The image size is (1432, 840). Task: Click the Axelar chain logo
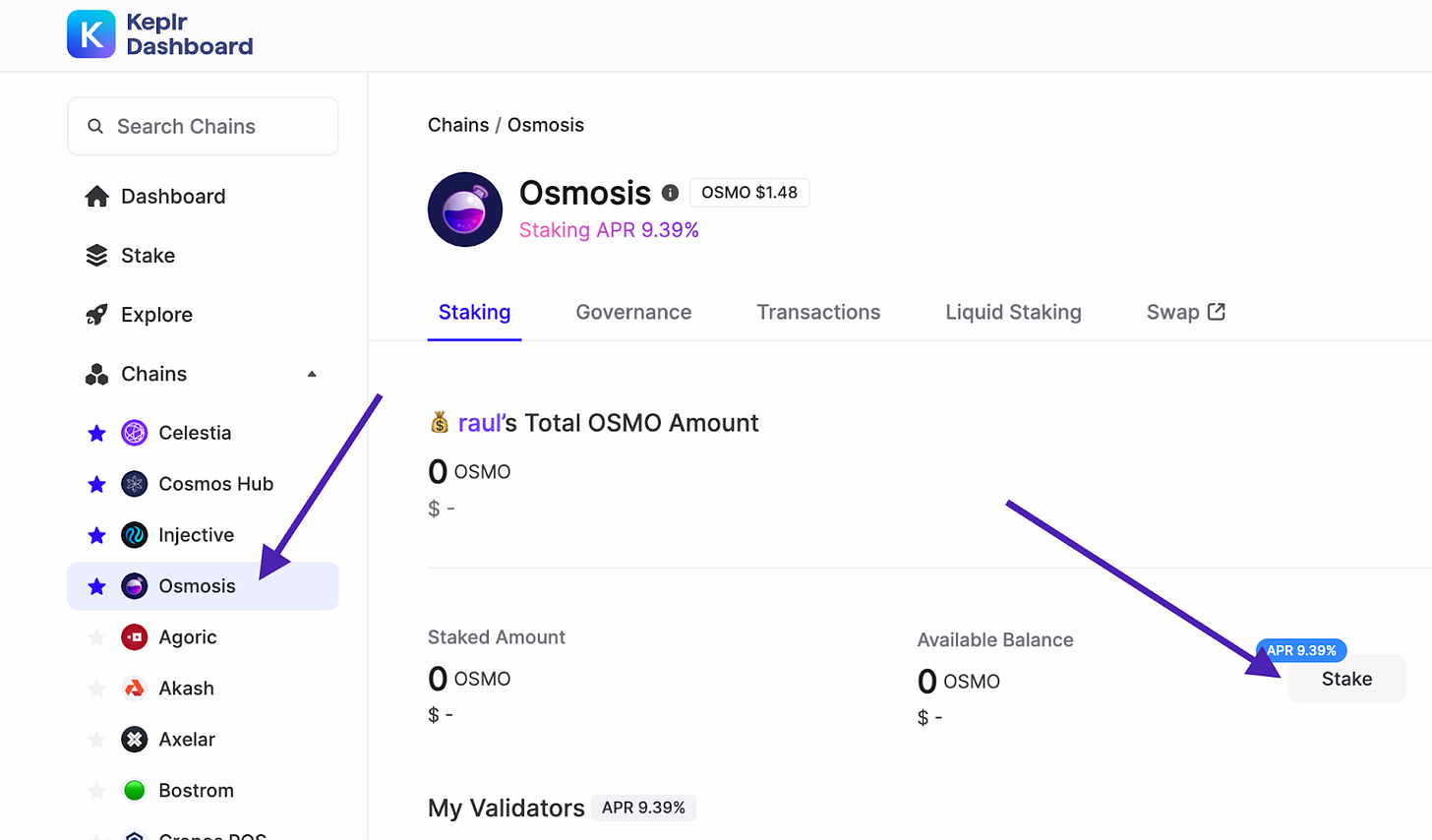tap(135, 740)
